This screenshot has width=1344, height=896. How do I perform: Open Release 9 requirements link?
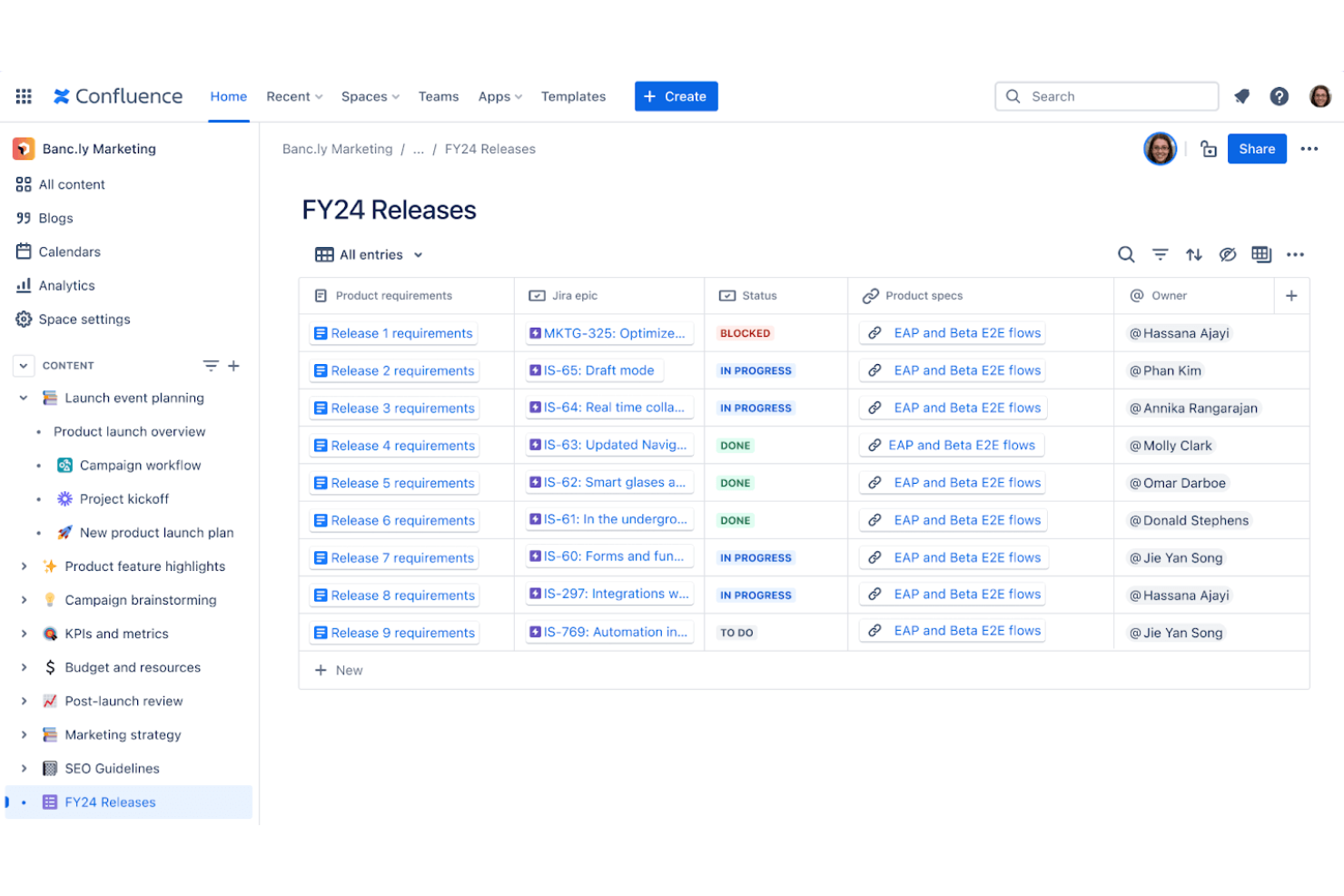click(x=394, y=633)
